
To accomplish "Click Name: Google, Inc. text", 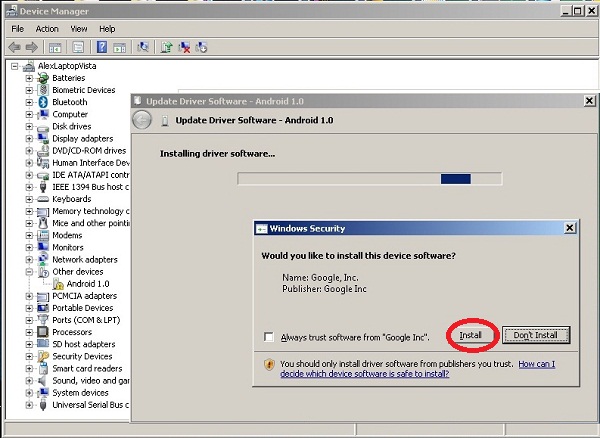I will coord(320,278).
